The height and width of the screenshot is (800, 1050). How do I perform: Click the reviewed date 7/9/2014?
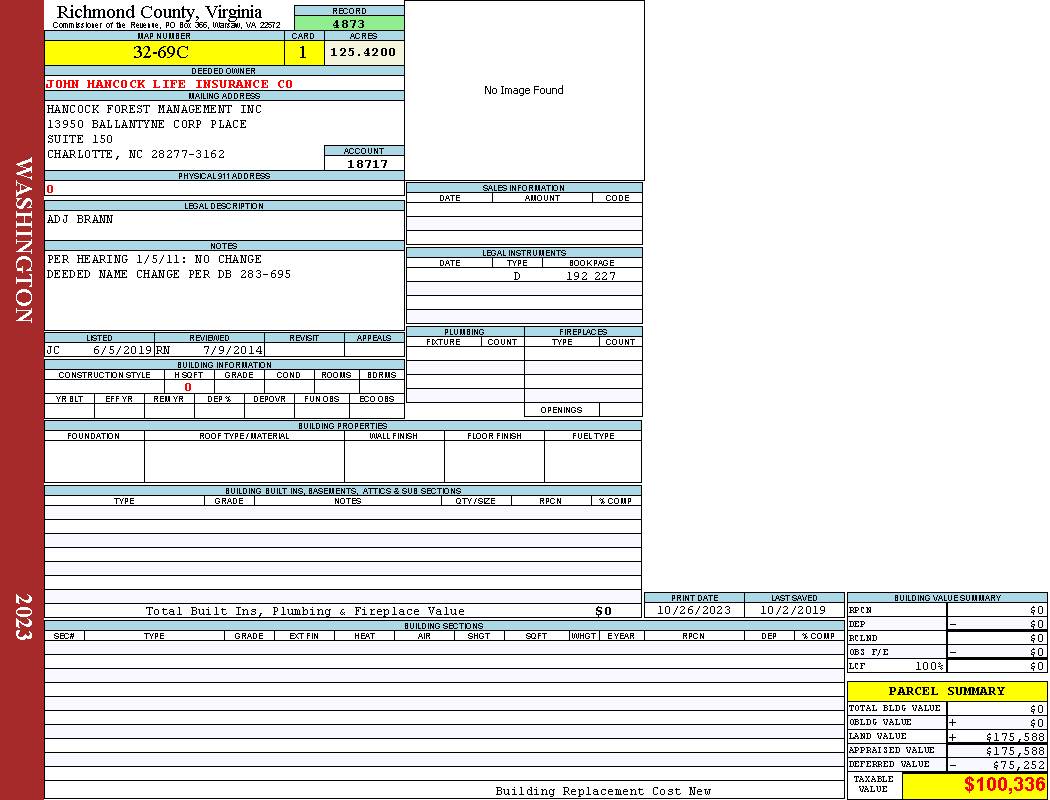232,350
